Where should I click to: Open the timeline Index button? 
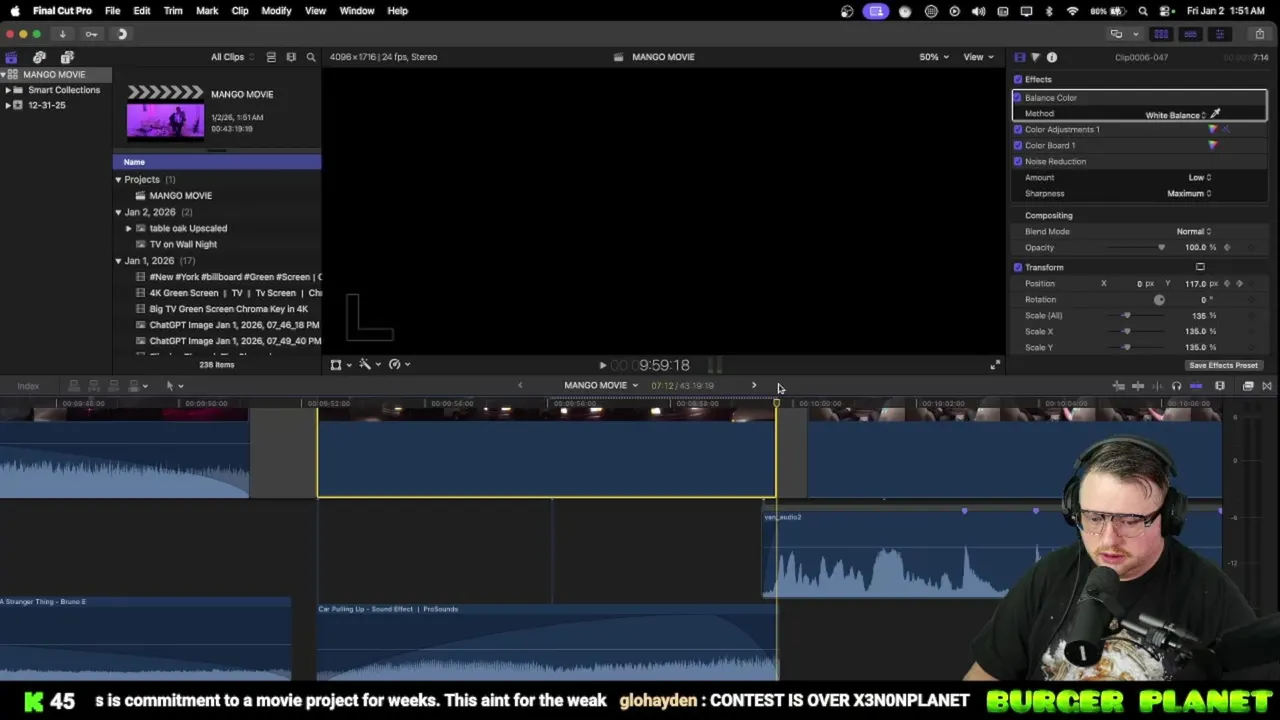point(28,386)
